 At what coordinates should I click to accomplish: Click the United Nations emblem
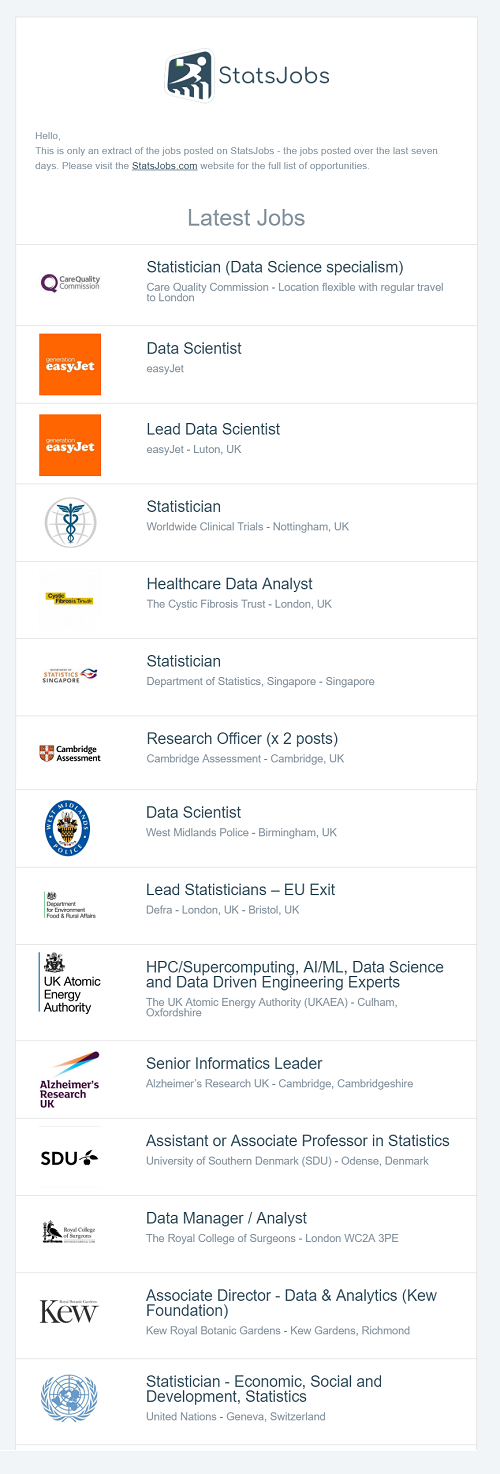tap(70, 1397)
